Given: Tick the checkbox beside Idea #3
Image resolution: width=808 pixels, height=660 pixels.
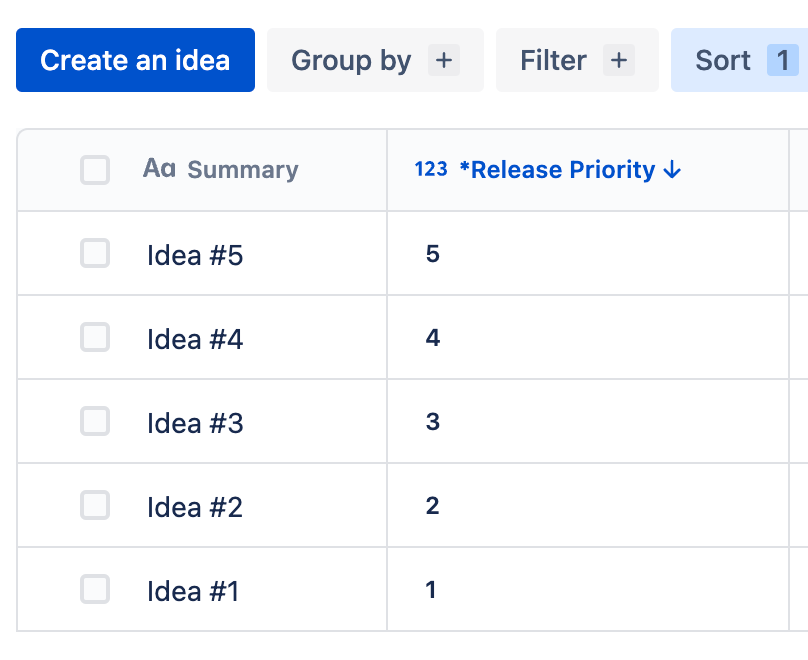Looking at the screenshot, I should 95,422.
